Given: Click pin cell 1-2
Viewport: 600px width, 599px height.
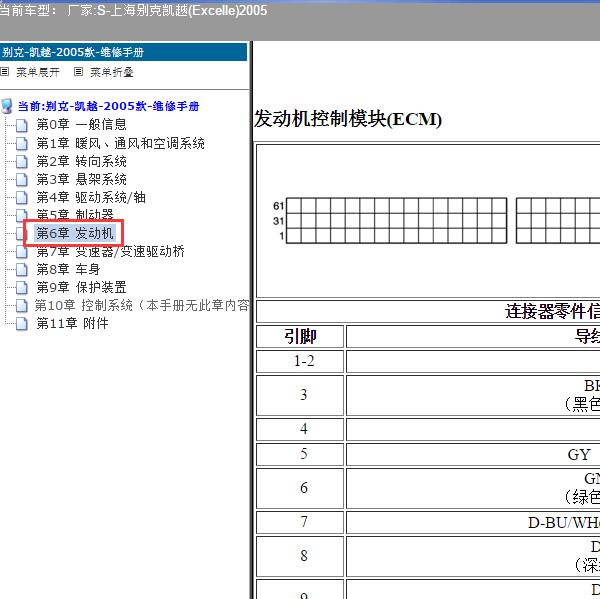Looking at the screenshot, I should [300, 361].
